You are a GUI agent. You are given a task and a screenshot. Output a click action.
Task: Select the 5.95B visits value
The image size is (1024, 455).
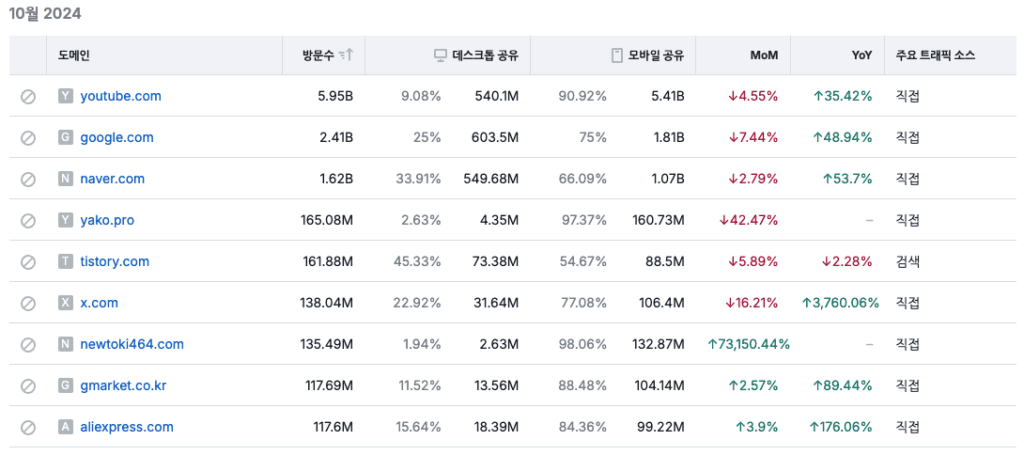tap(334, 97)
